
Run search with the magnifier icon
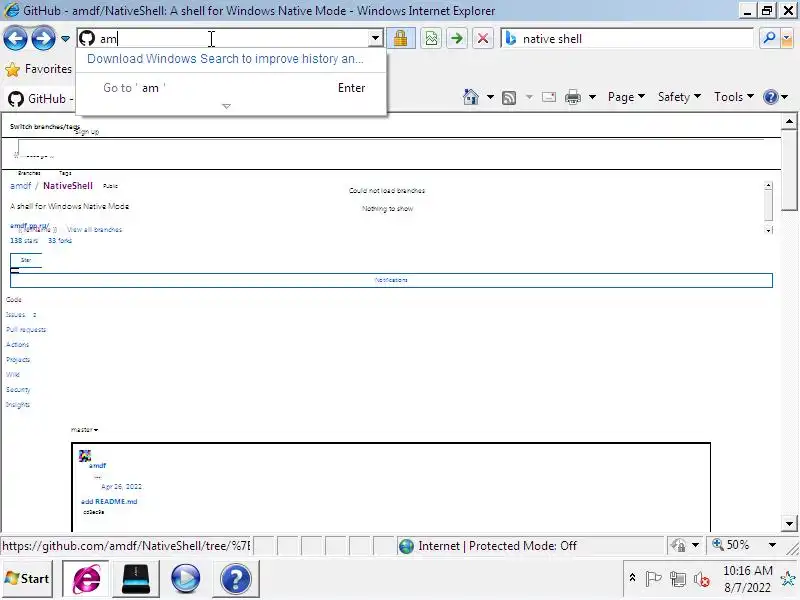click(769, 38)
